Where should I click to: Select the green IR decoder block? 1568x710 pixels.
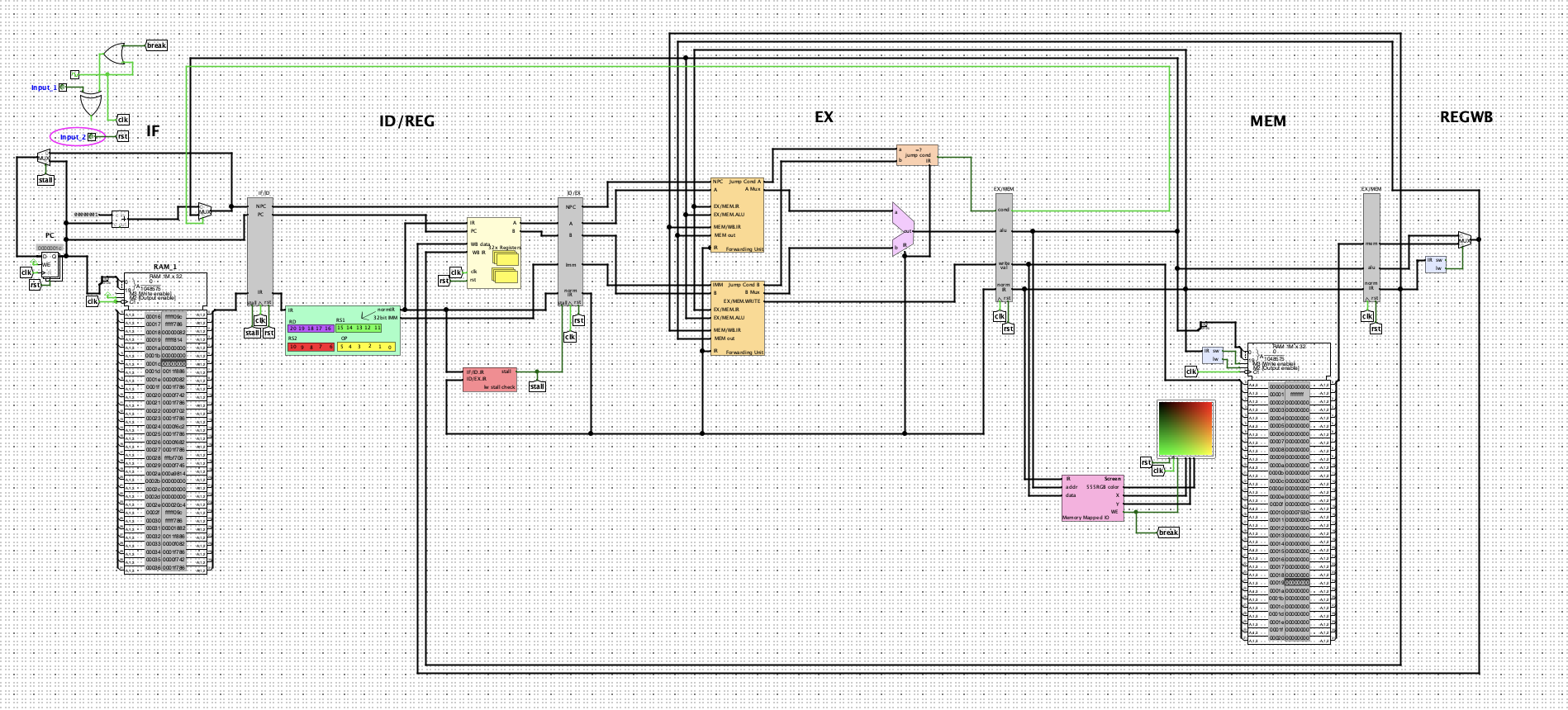pyautogui.click(x=343, y=330)
